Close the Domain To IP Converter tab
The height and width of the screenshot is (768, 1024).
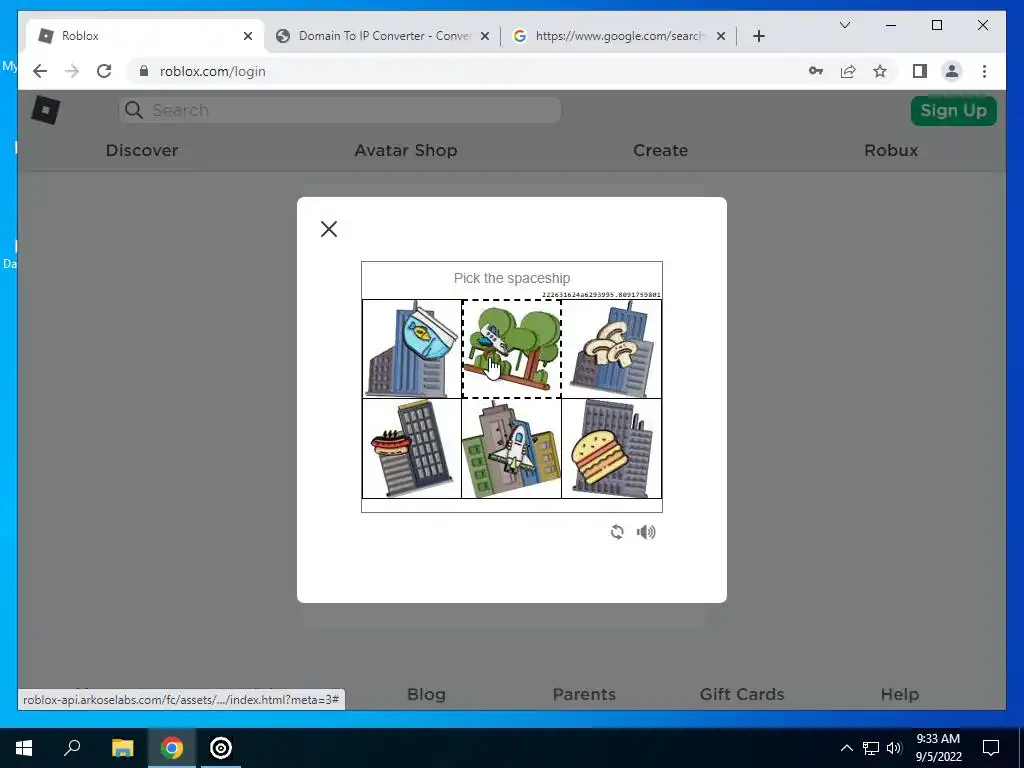tap(485, 36)
